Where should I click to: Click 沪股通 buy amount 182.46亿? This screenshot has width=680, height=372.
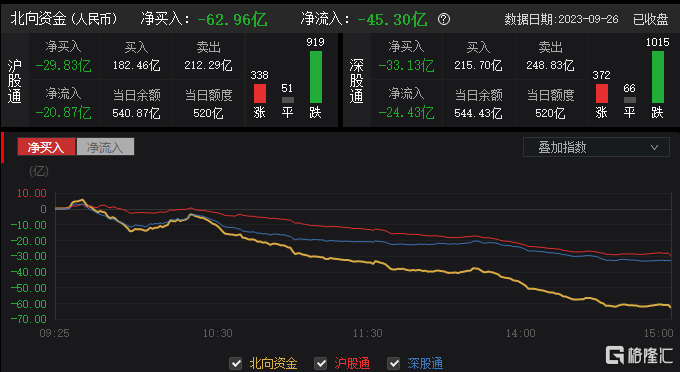click(136, 65)
